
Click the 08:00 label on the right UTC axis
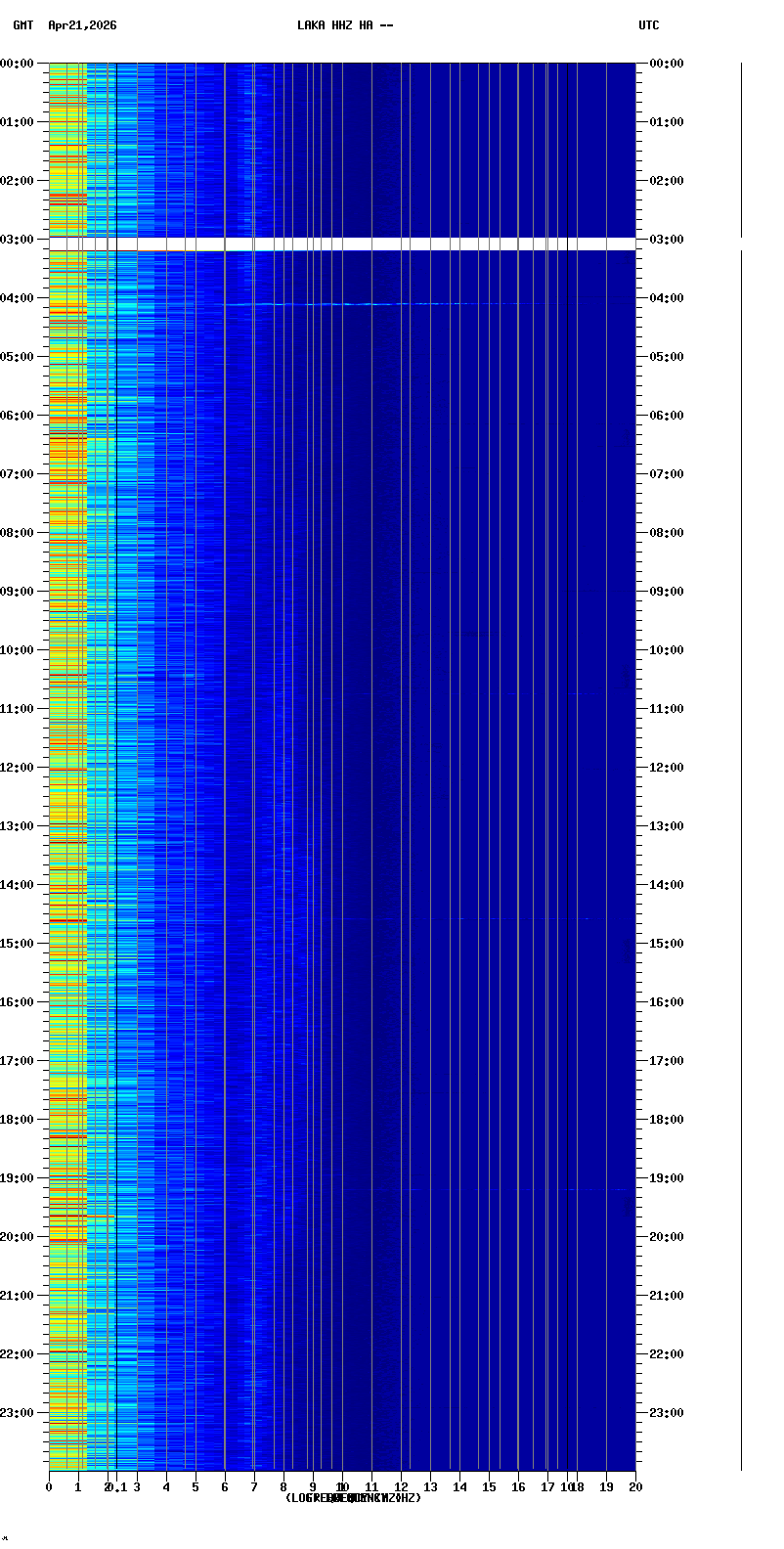(x=667, y=533)
